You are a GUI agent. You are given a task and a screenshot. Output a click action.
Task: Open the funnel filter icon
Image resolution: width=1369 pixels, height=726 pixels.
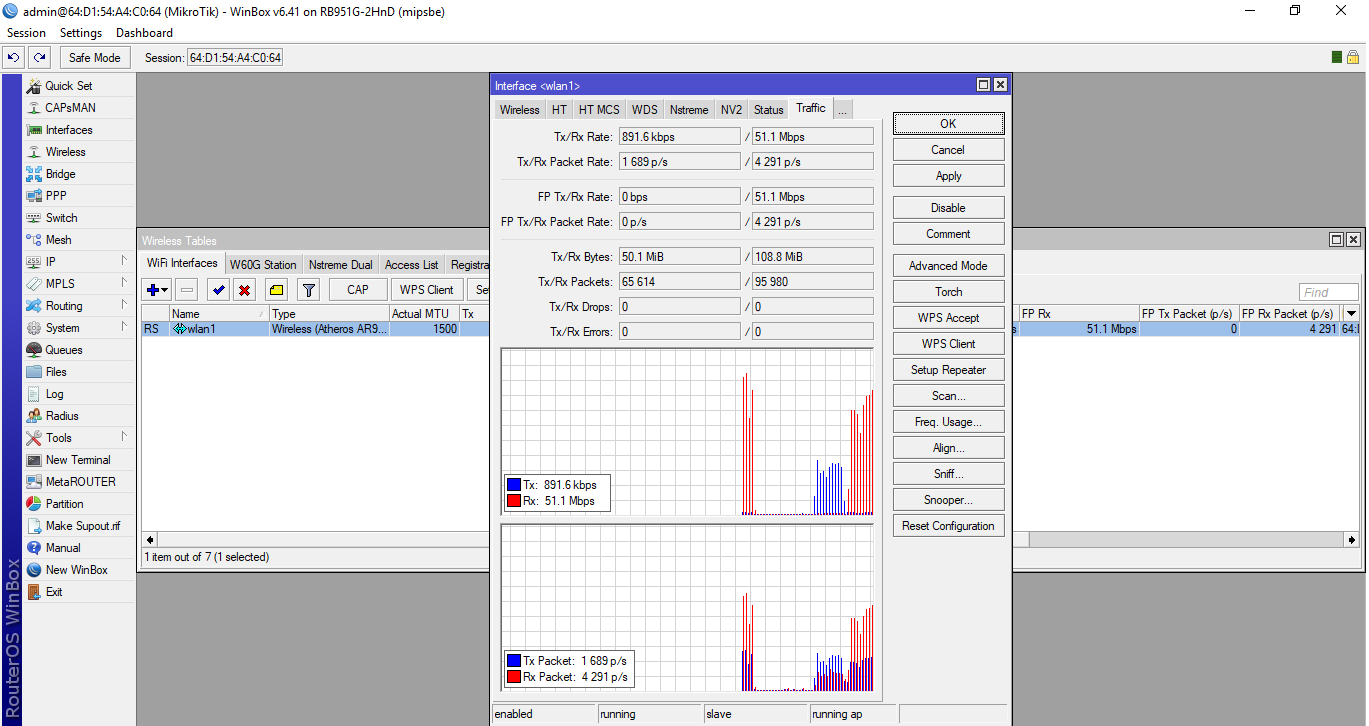point(309,290)
